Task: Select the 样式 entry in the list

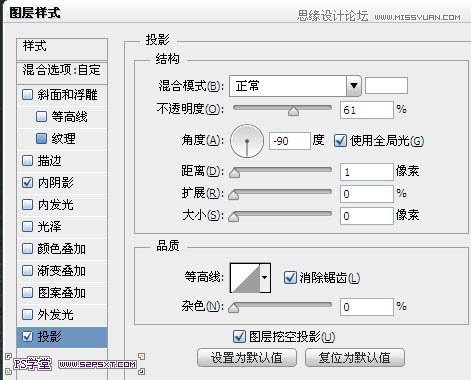Action: point(62,49)
